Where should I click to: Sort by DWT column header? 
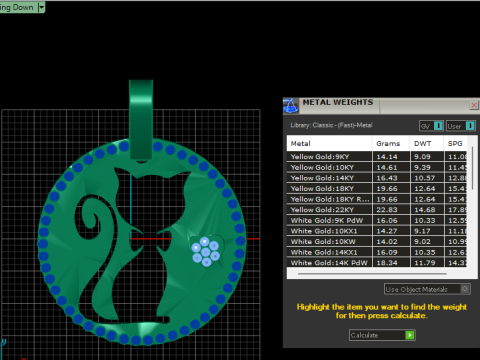(x=427, y=143)
